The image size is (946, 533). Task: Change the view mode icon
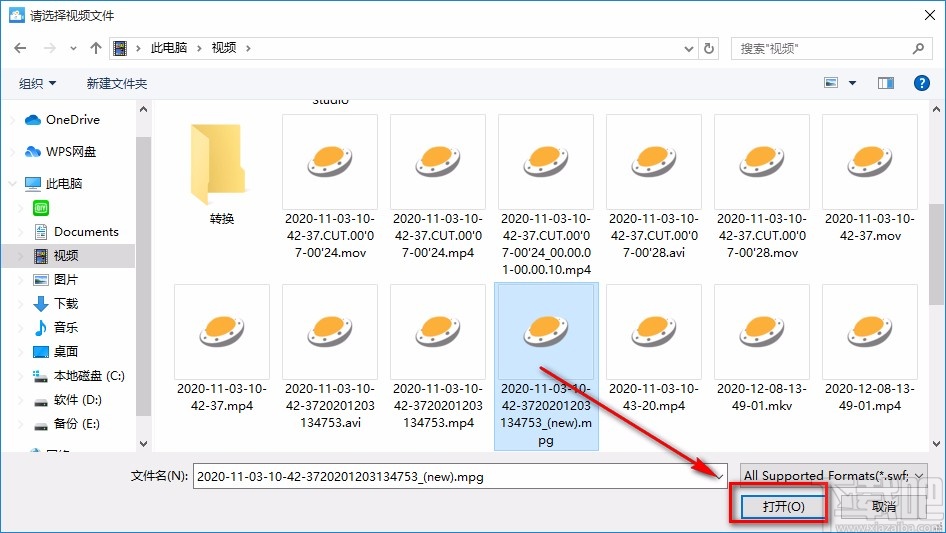point(831,83)
